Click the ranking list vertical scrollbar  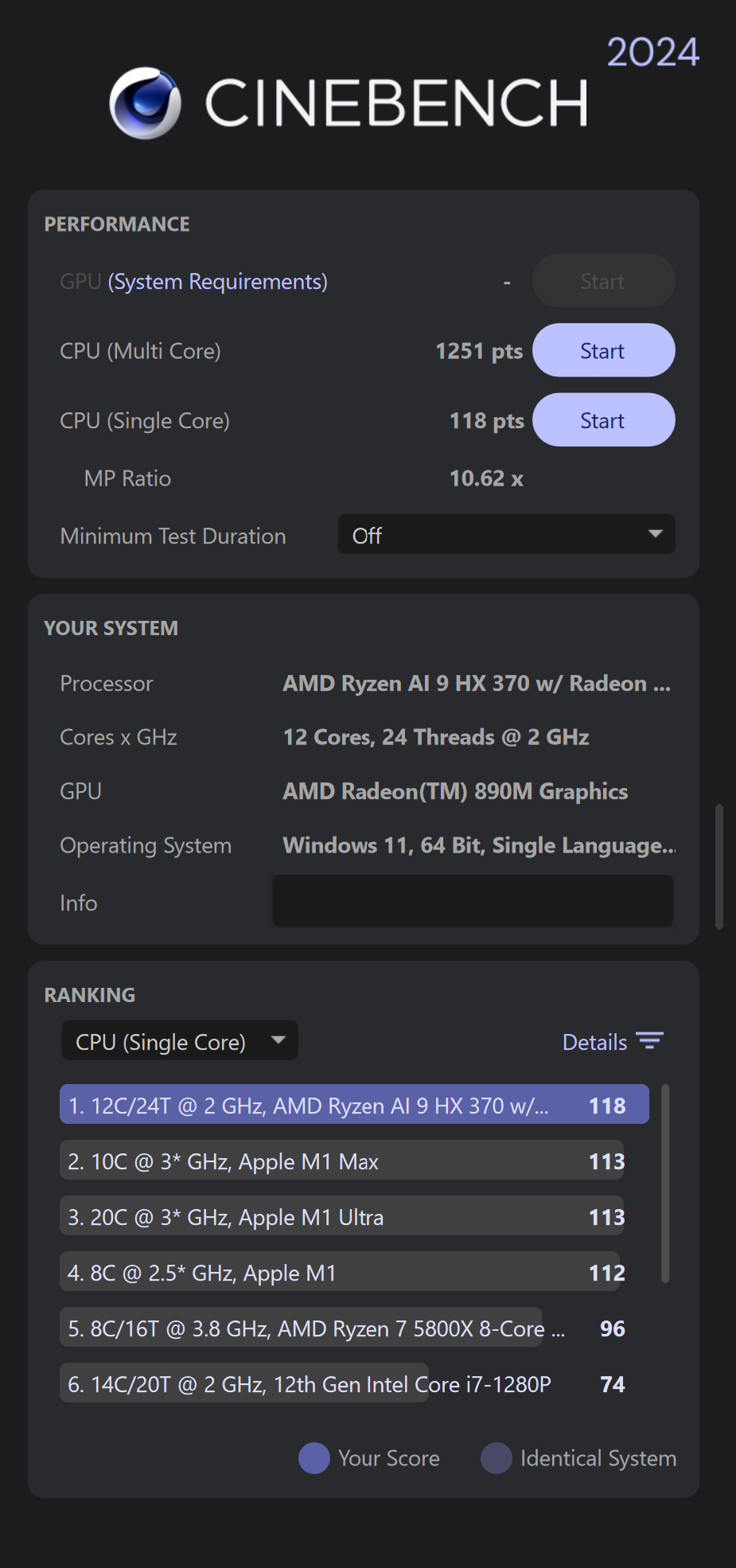(x=665, y=1183)
